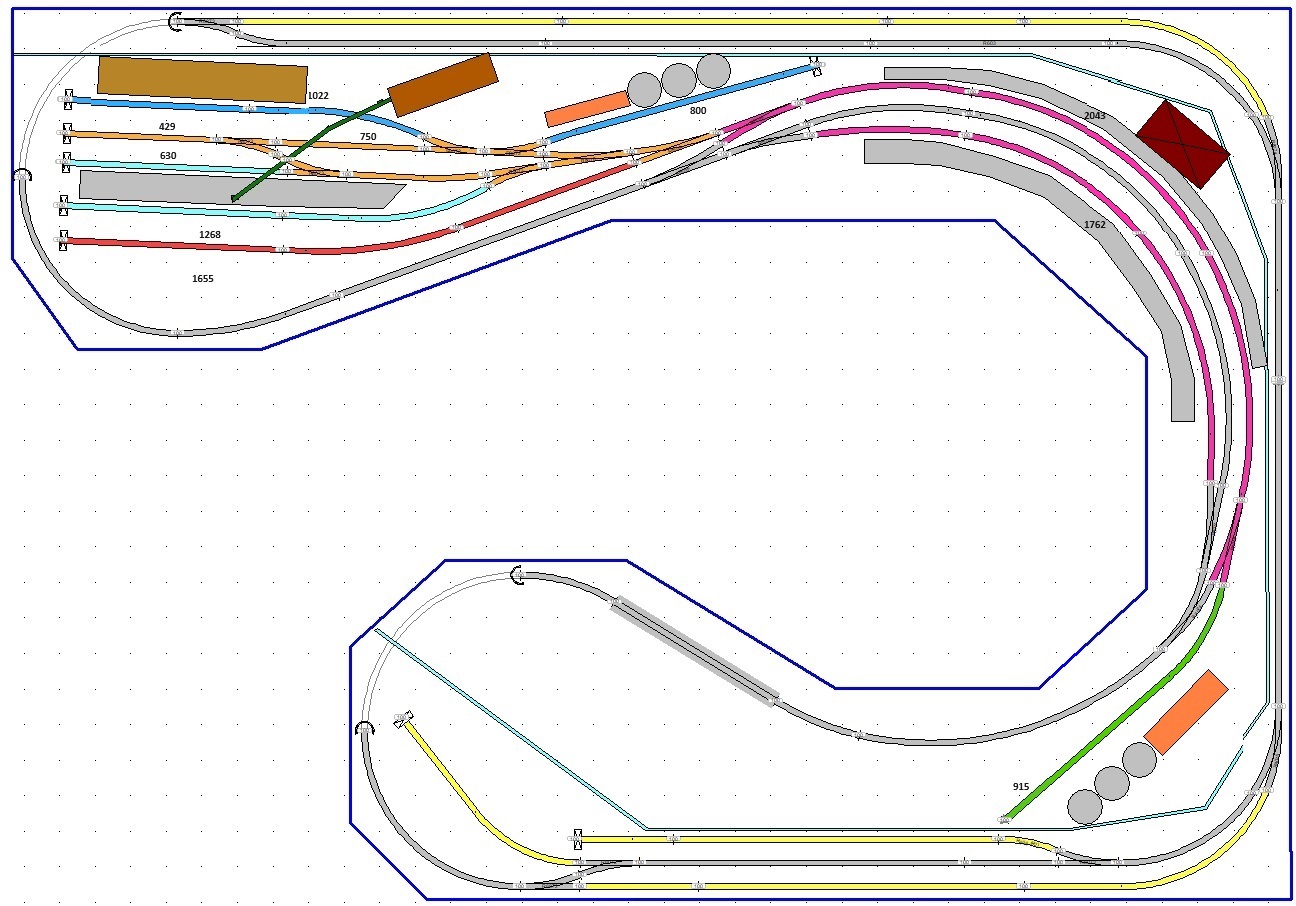Click track length label 1655

(203, 278)
